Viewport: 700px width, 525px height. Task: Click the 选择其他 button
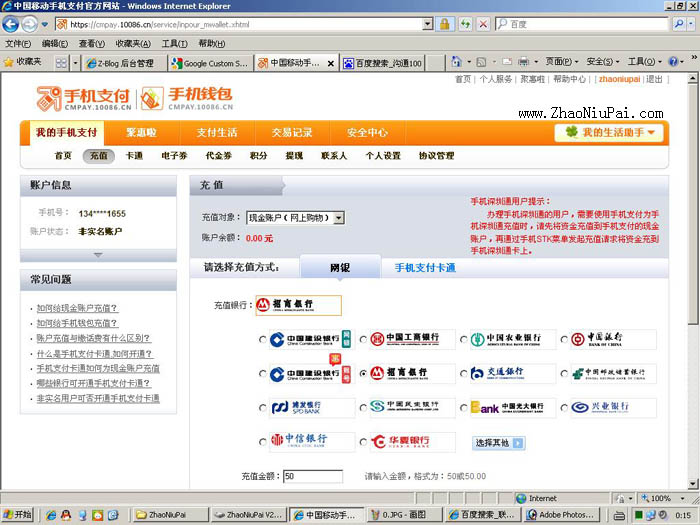(498, 443)
